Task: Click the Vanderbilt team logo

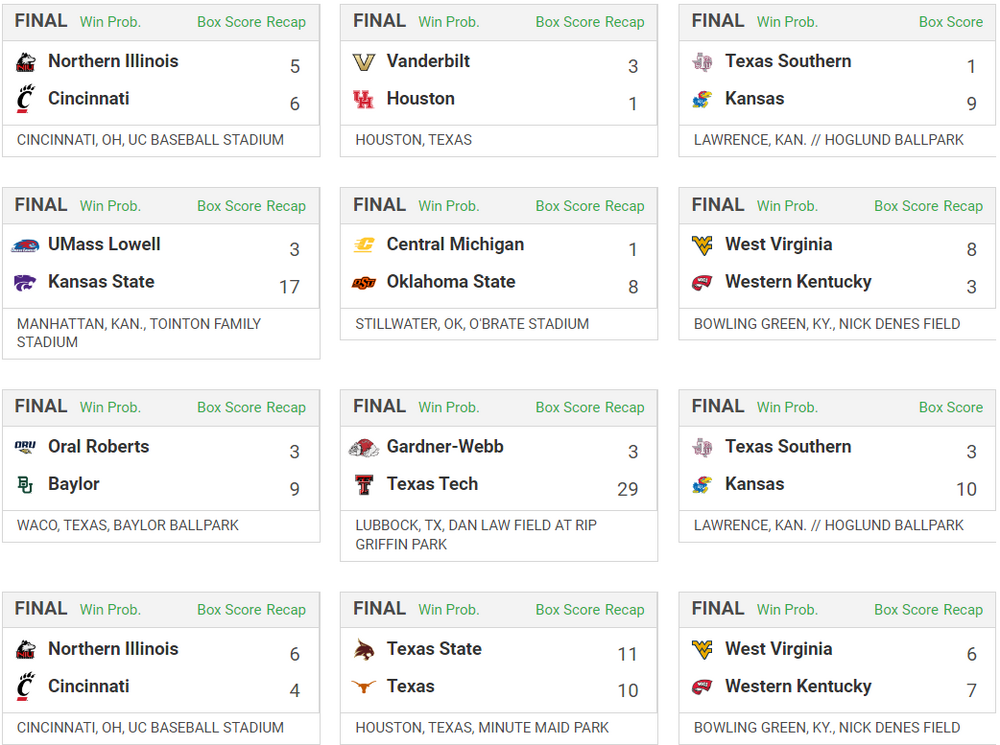Action: tap(363, 62)
